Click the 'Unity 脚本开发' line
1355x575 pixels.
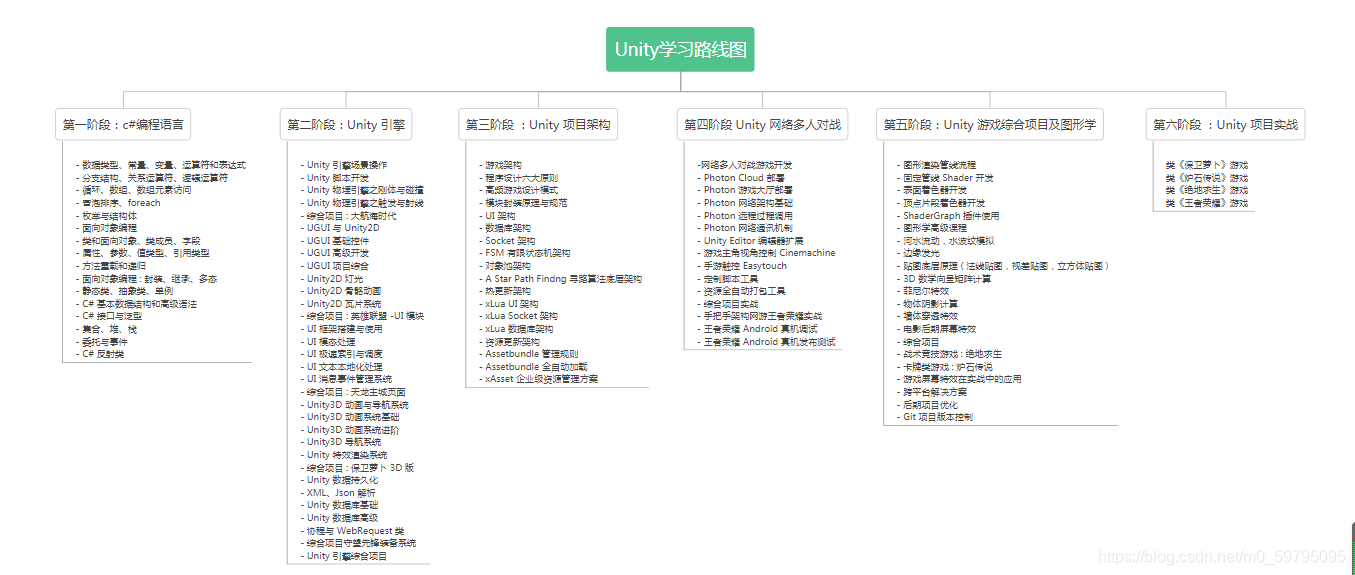click(337, 178)
